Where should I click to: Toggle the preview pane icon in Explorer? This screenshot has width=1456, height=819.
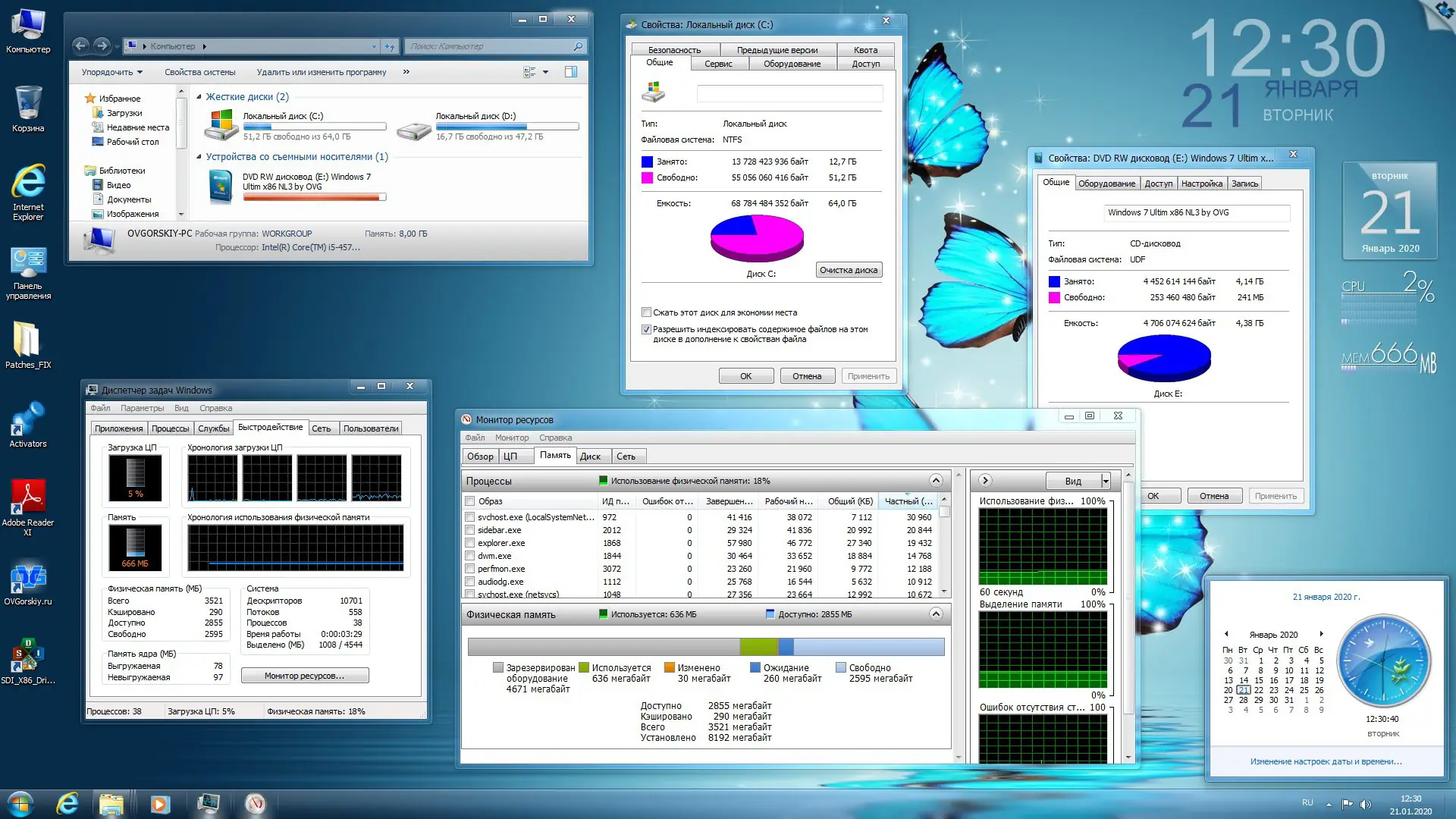coord(571,72)
